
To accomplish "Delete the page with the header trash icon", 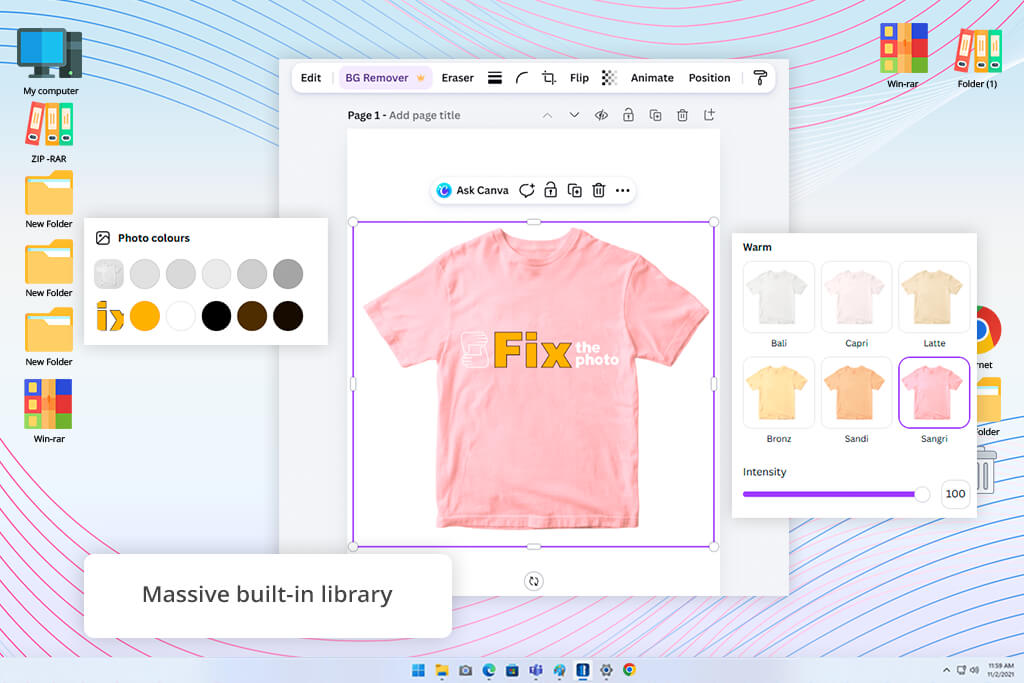I will pyautogui.click(x=682, y=115).
